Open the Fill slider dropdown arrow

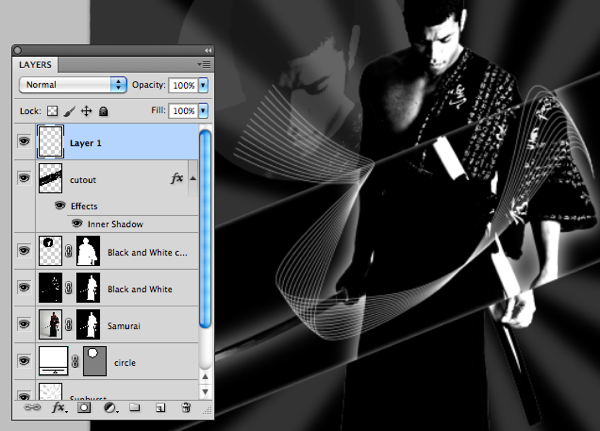(x=203, y=111)
